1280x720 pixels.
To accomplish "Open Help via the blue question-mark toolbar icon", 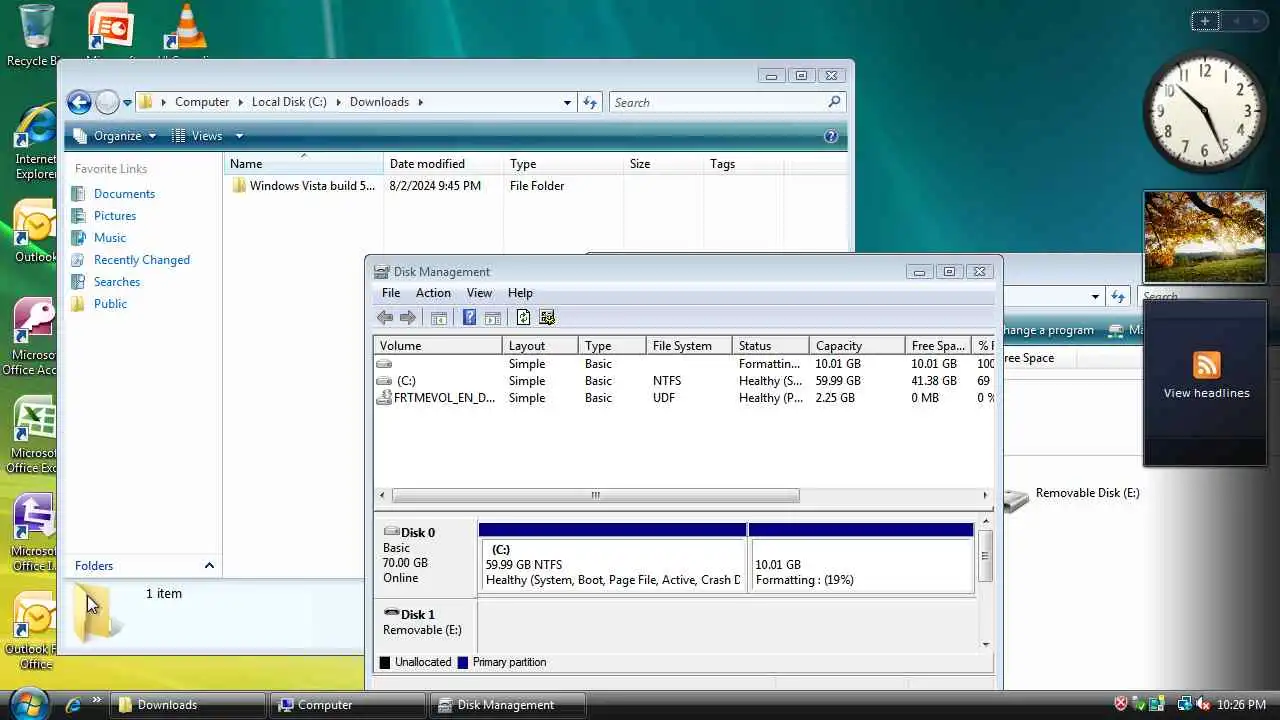I will [x=469, y=318].
